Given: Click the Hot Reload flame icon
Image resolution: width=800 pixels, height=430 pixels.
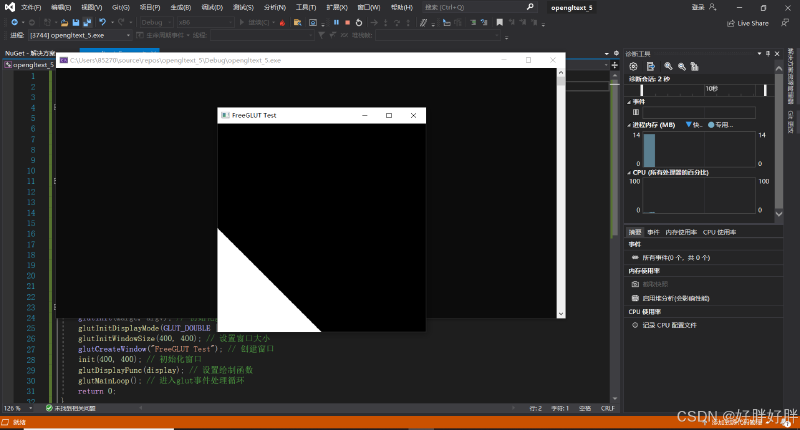Looking at the screenshot, I should [282, 22].
